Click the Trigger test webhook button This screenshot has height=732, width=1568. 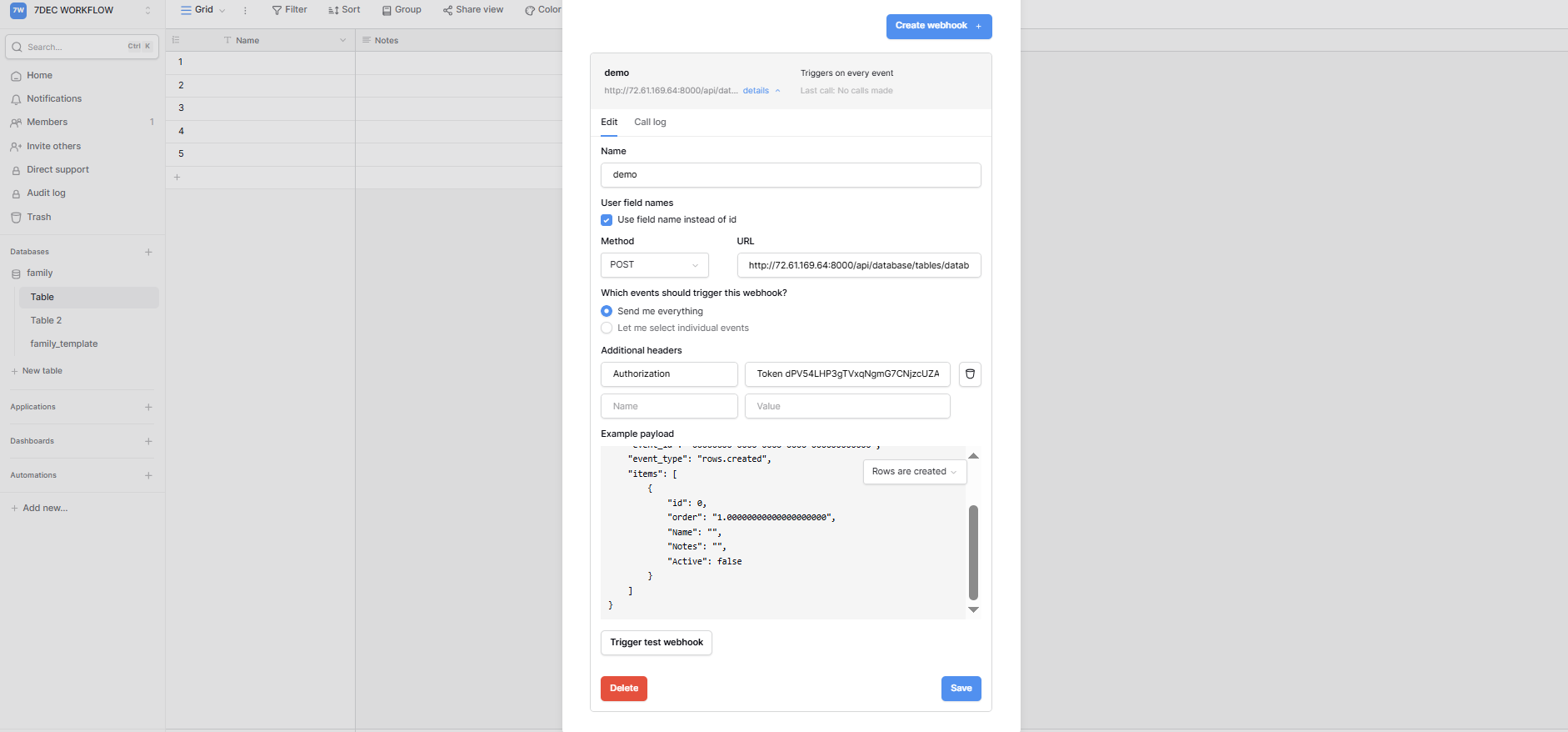tap(656, 643)
